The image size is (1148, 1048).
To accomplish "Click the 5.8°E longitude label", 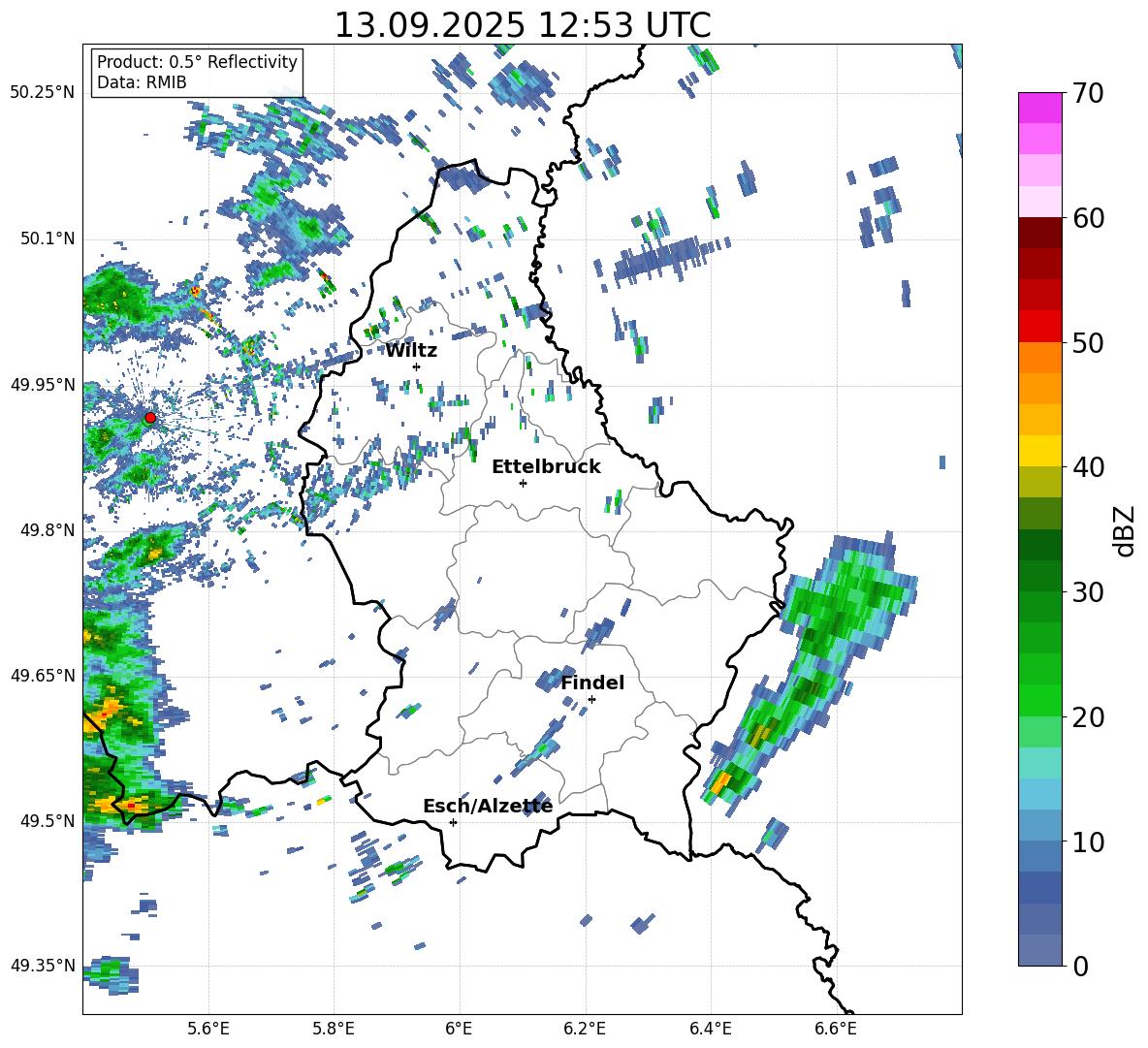I will point(334,1029).
